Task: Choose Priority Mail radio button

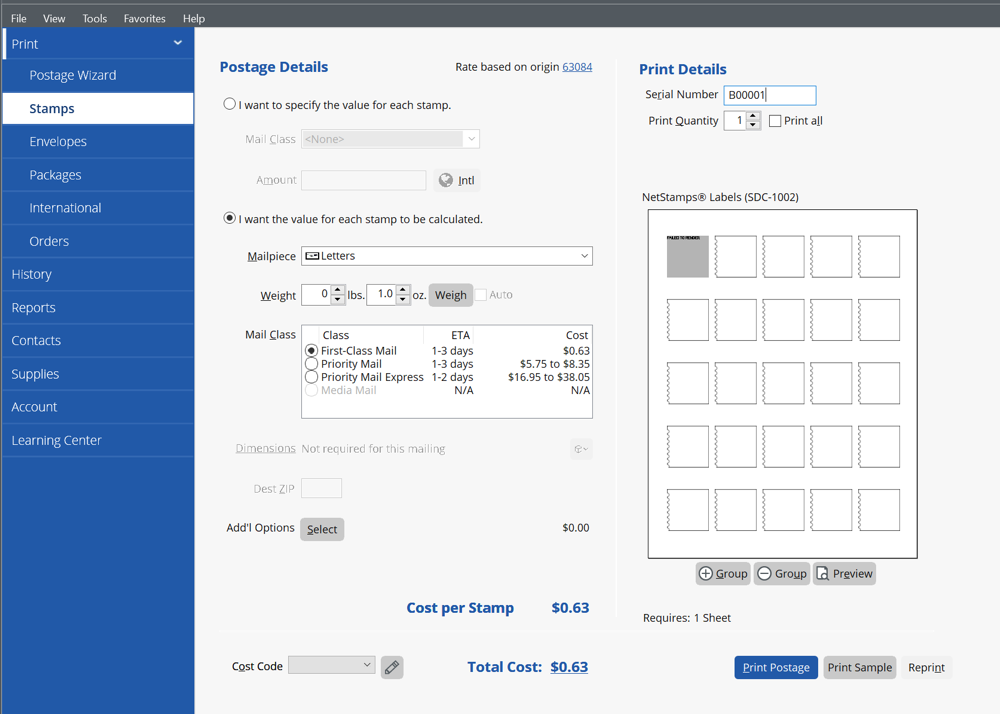Action: click(312, 364)
